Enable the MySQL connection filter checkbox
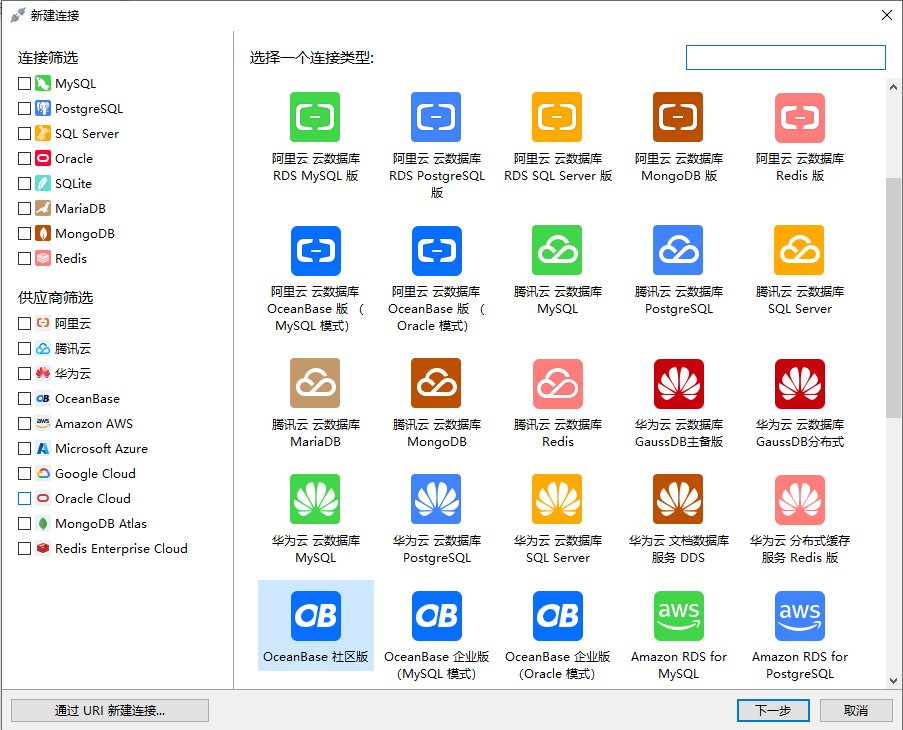Screen dimensions: 903x730 tap(24, 83)
